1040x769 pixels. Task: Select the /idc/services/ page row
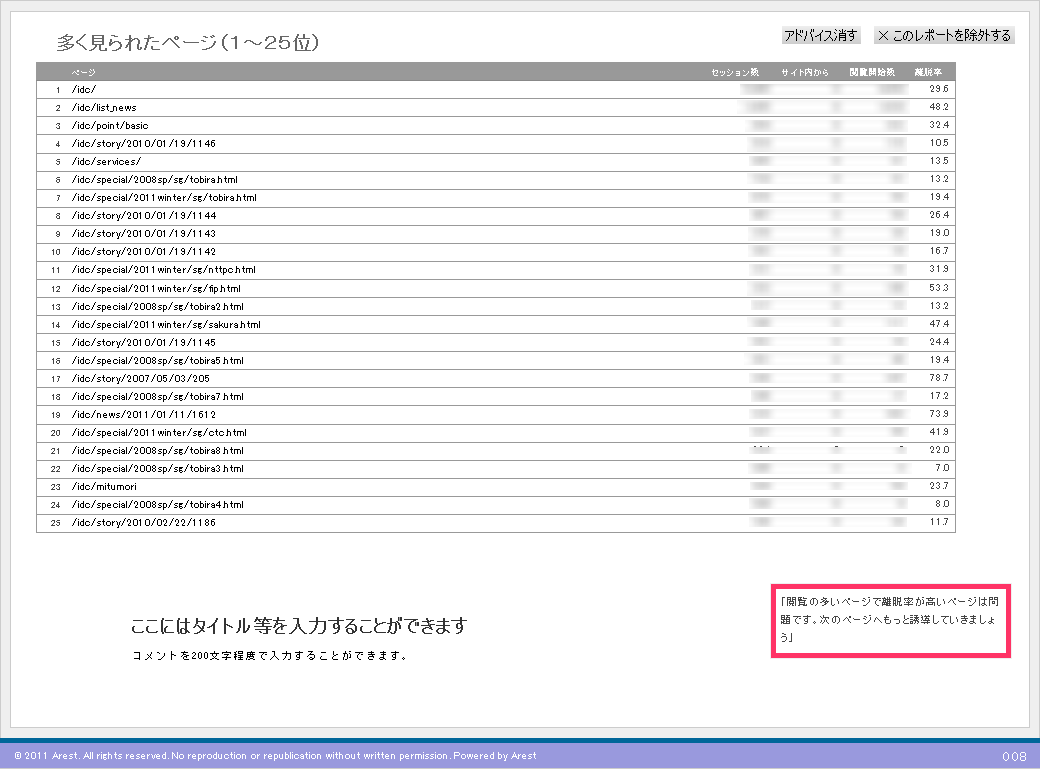click(x=106, y=162)
